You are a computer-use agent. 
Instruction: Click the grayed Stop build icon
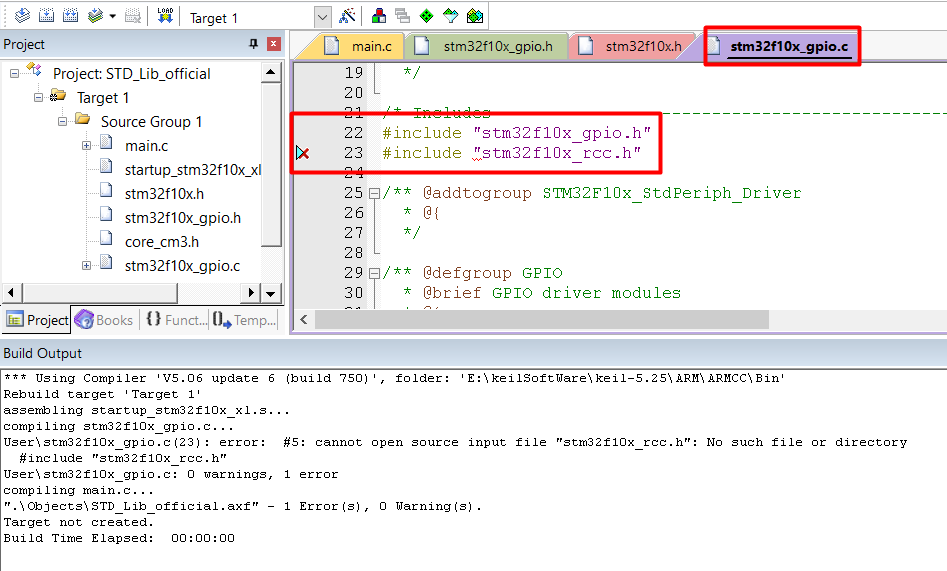(x=133, y=16)
